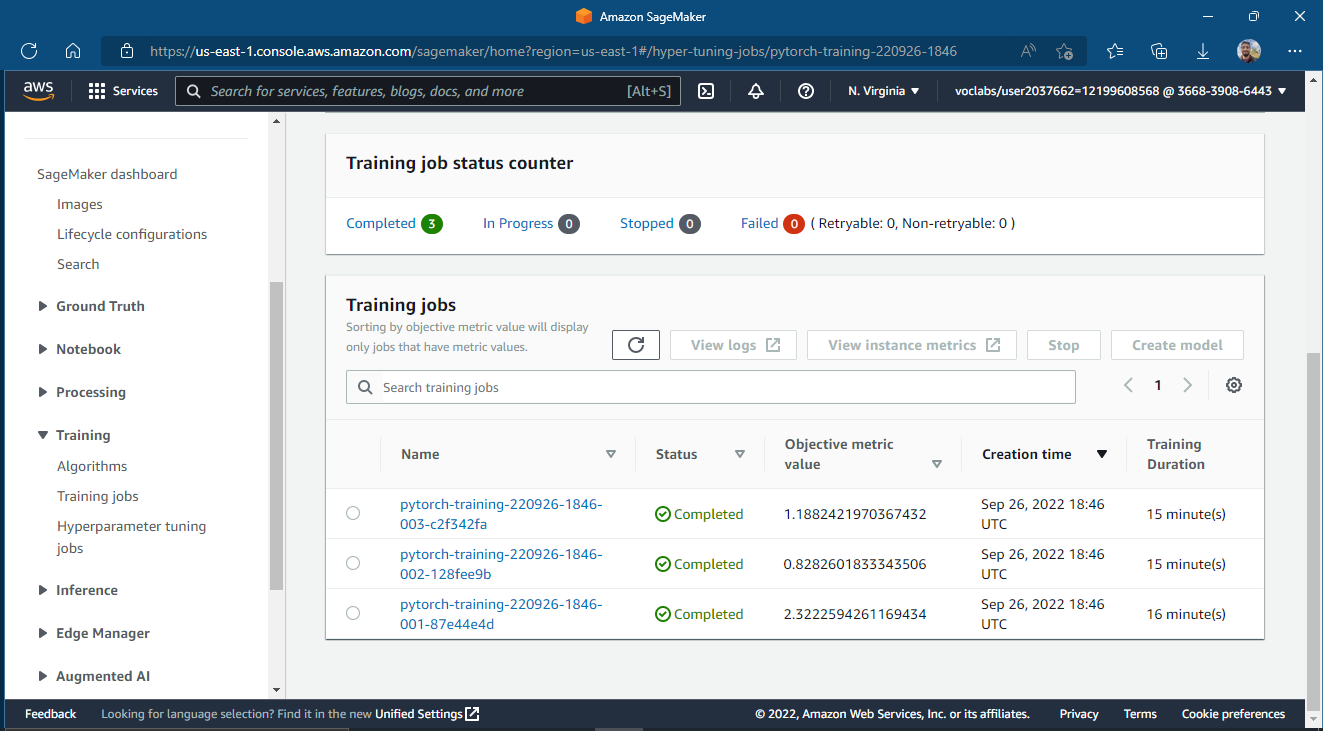Open job pytorch-training-220926-1846-002-128fee9b link
The height and width of the screenshot is (731, 1323).
click(501, 564)
